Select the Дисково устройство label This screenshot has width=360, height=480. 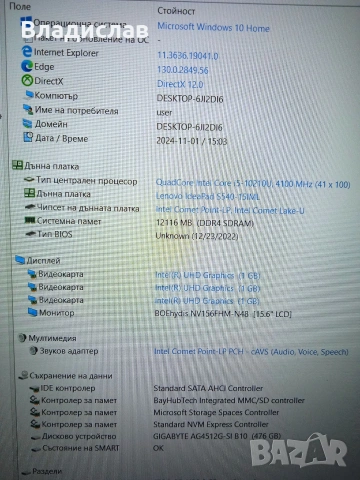(x=79, y=436)
